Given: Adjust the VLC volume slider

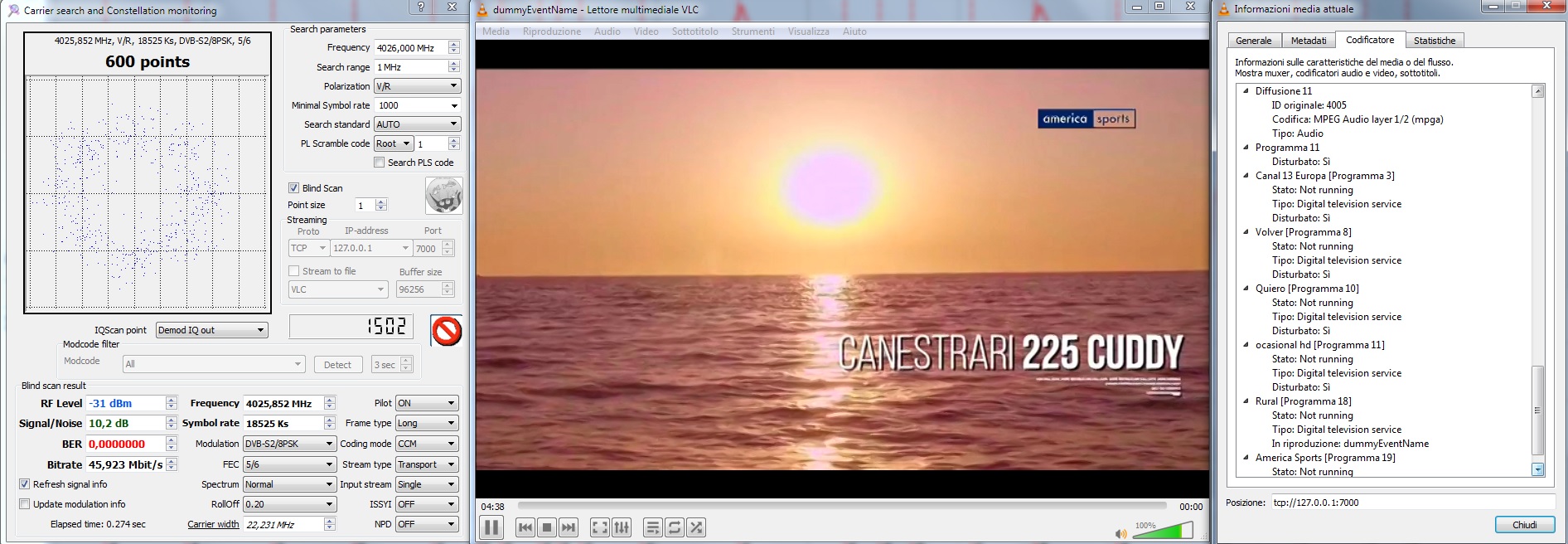Looking at the screenshot, I should click(1162, 532).
